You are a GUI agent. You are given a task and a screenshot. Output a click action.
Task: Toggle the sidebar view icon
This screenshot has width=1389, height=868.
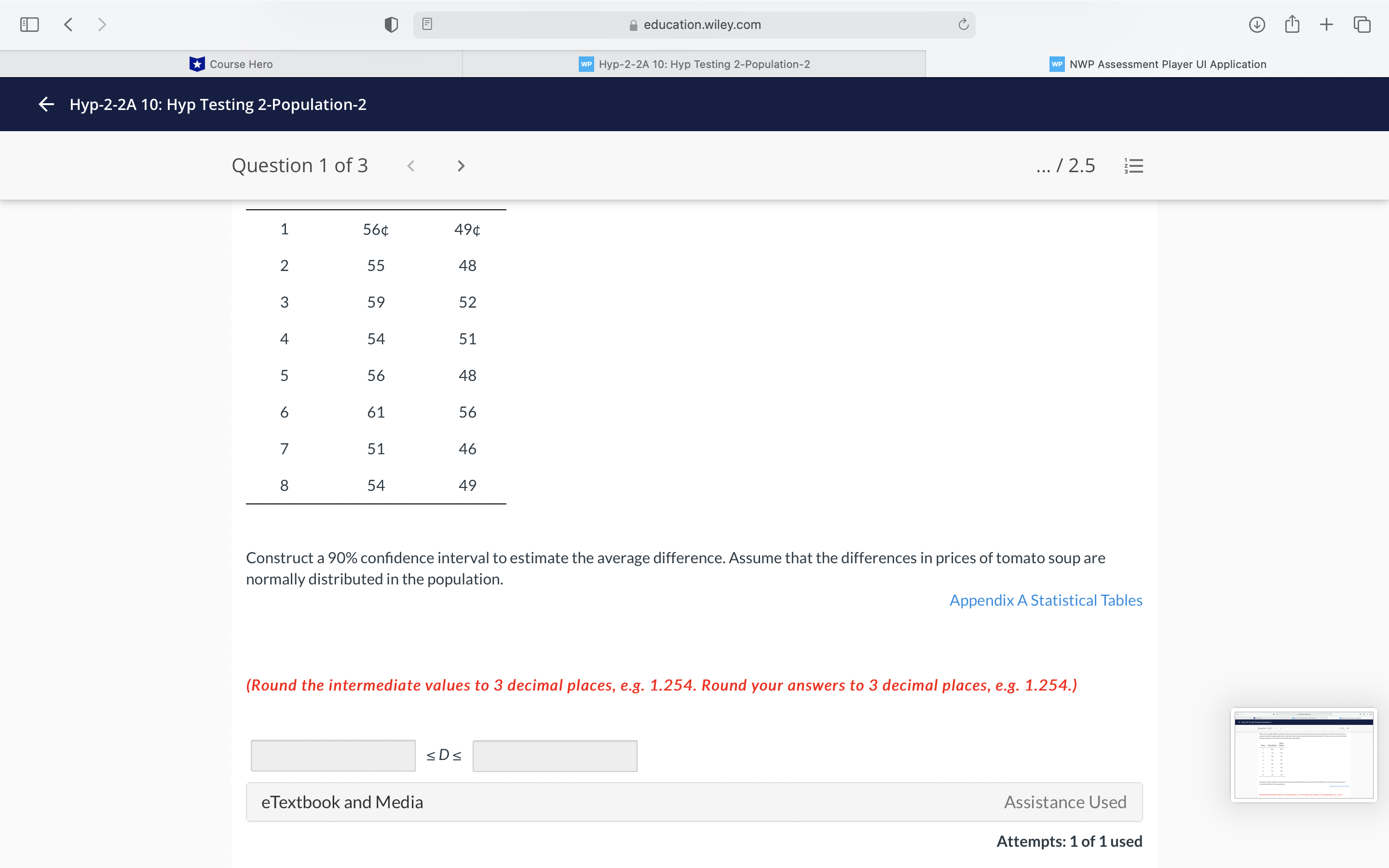[x=29, y=24]
